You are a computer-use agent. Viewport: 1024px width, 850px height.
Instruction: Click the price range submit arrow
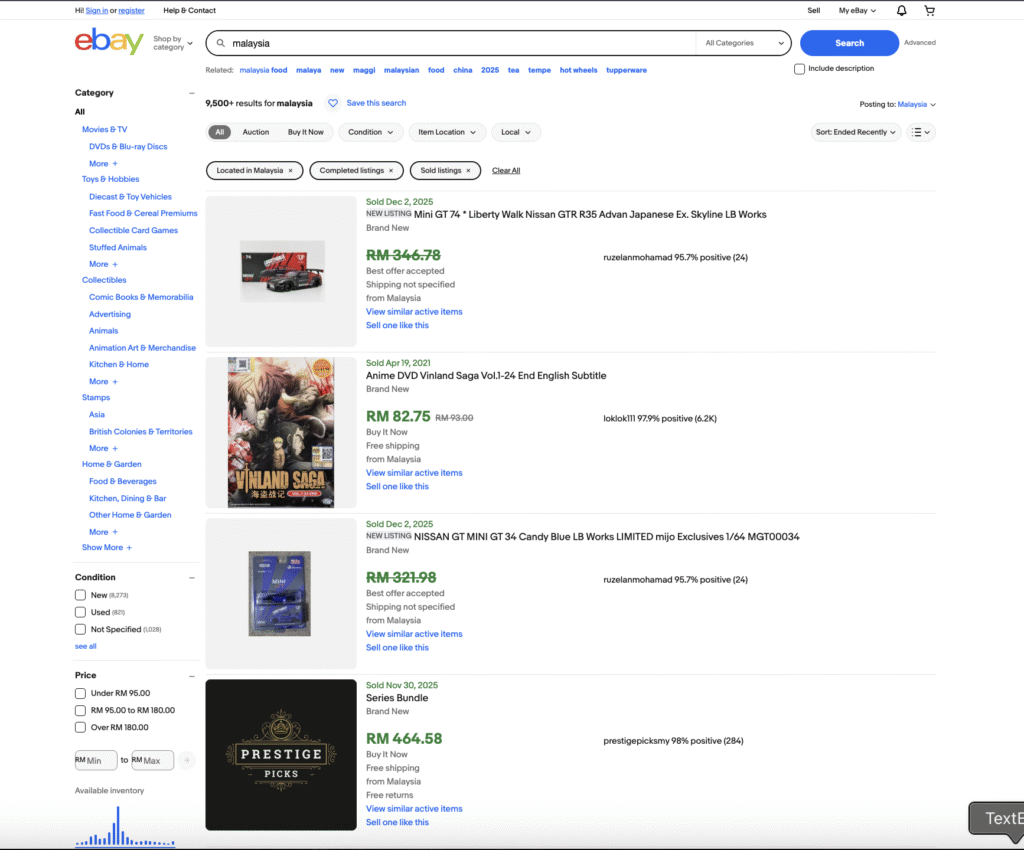186,761
